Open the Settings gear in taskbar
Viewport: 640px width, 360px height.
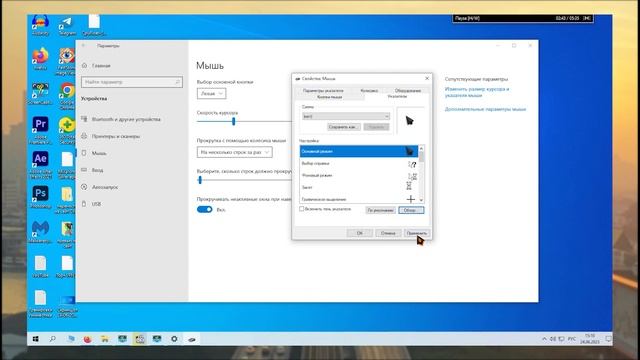pyautogui.click(x=174, y=339)
